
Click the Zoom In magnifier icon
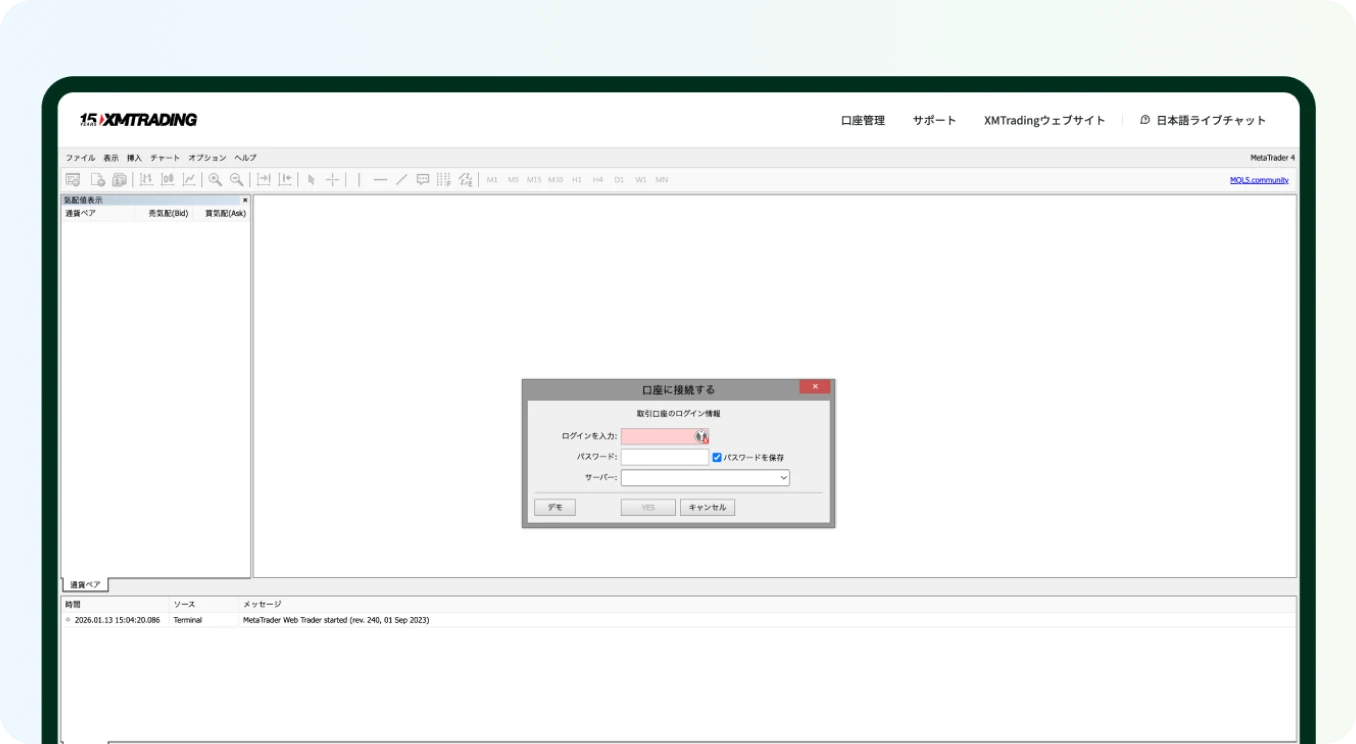(x=215, y=180)
